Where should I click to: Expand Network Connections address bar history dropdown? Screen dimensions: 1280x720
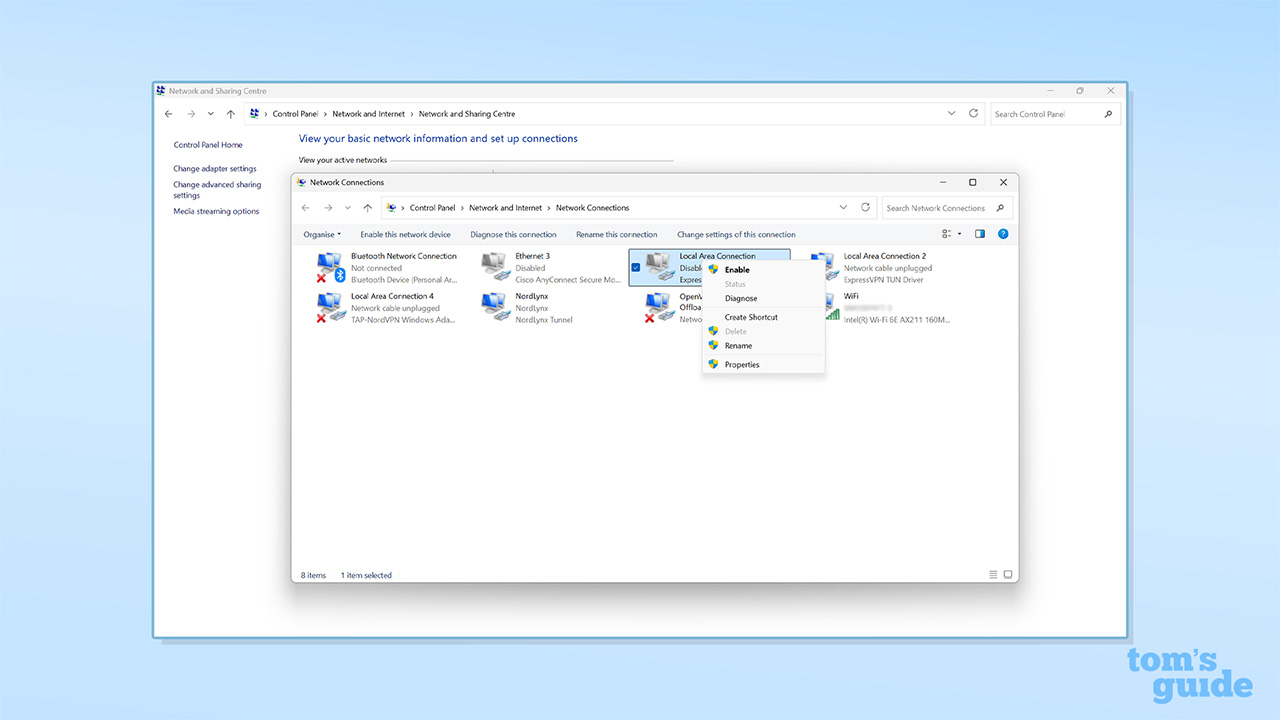843,208
